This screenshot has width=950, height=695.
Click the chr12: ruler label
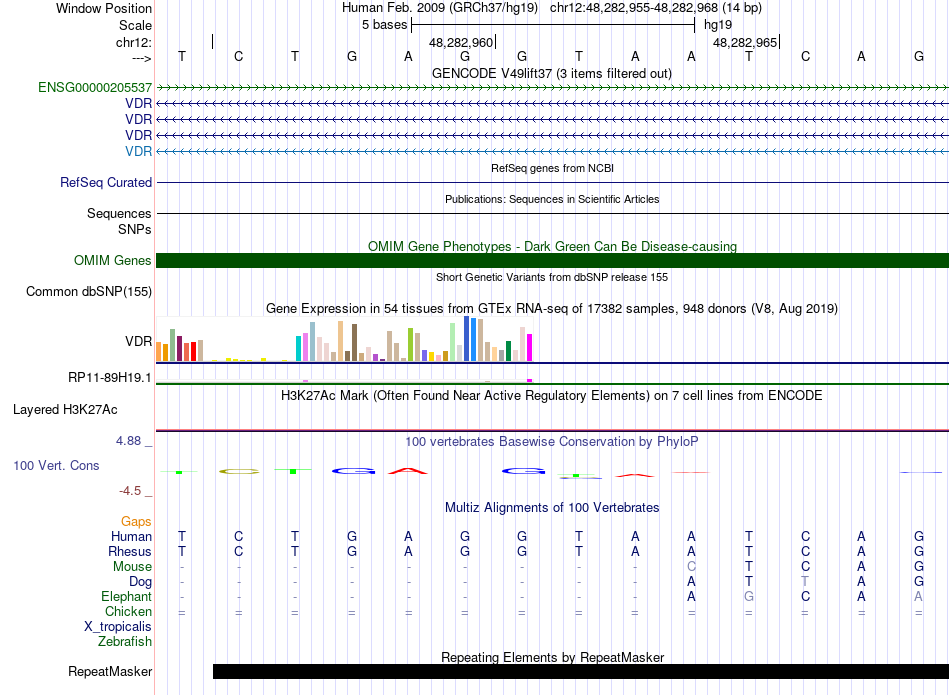point(134,42)
